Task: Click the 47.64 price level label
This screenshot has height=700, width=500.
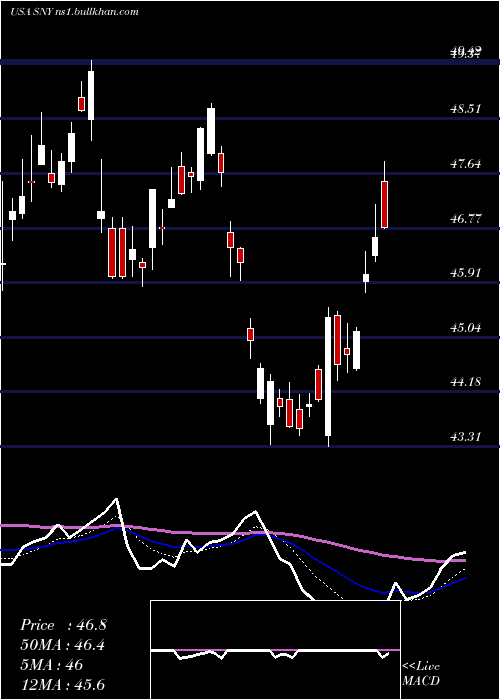Action: click(x=466, y=164)
